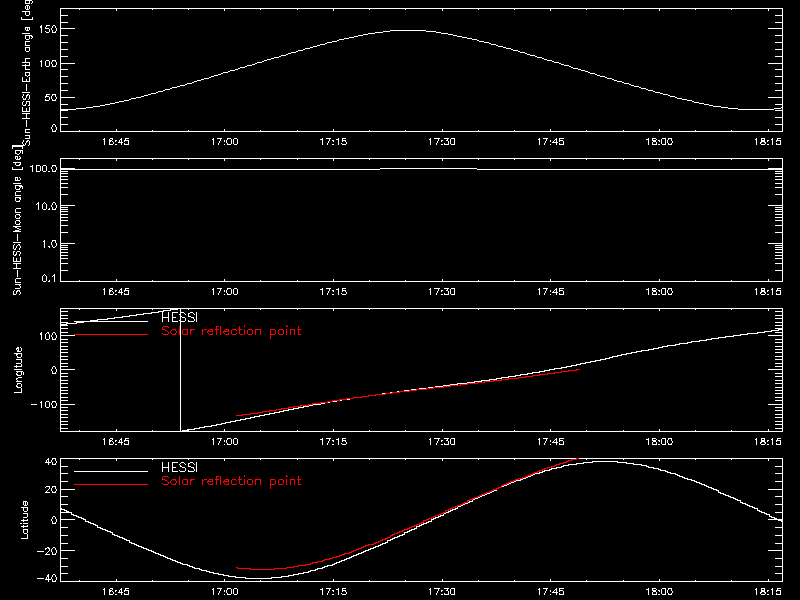Click the -40 tick label on Latitude plot

coord(47,579)
